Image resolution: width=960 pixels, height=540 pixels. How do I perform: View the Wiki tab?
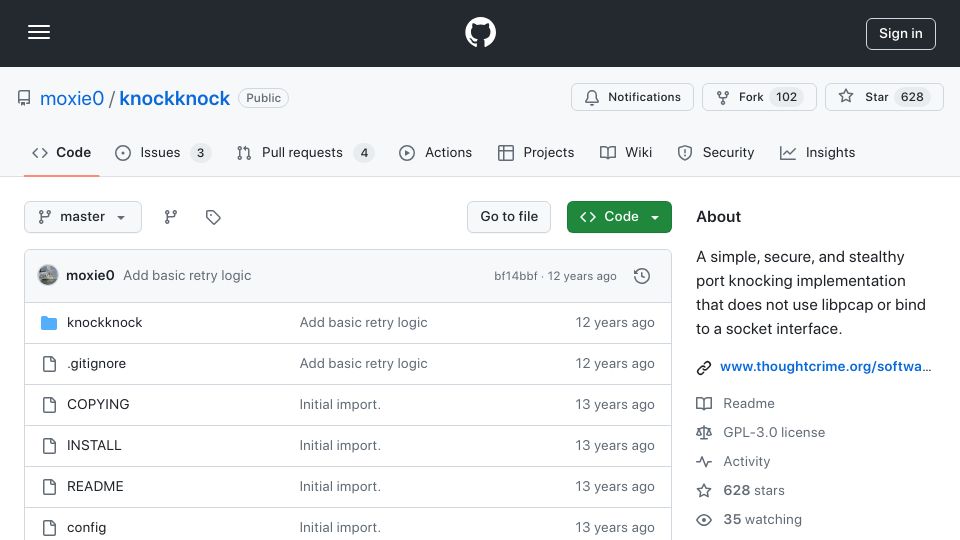tap(626, 152)
